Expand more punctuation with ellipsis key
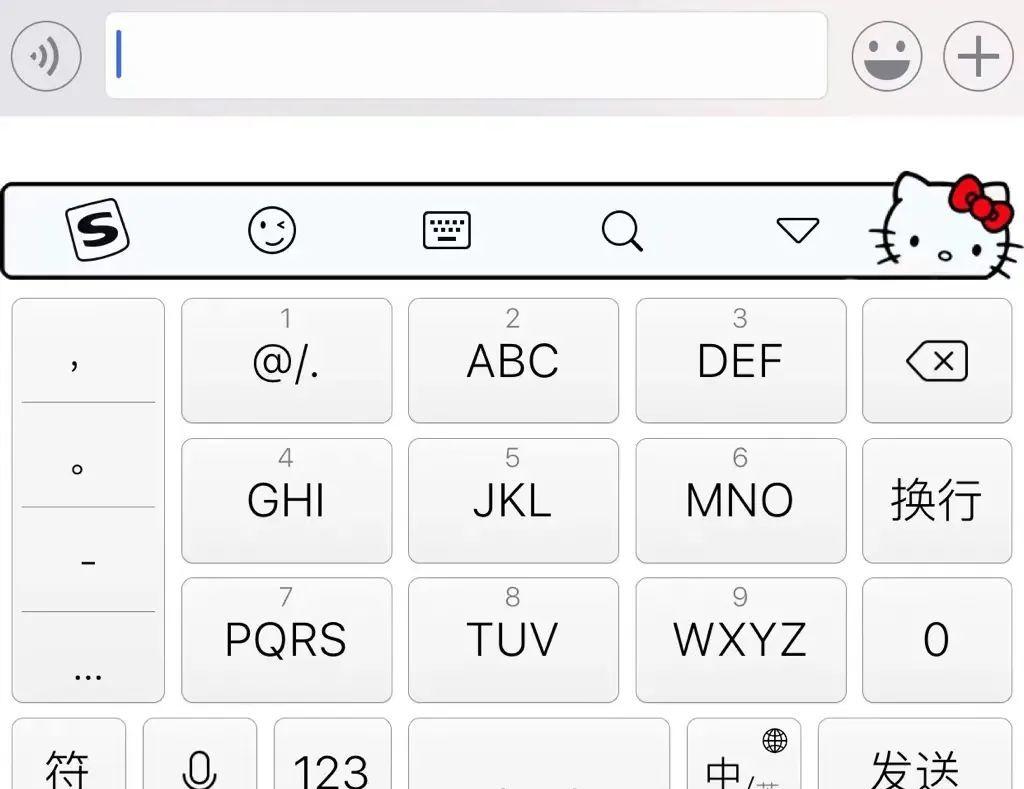Viewport: 1024px width, 789px height. pyautogui.click(x=88, y=658)
